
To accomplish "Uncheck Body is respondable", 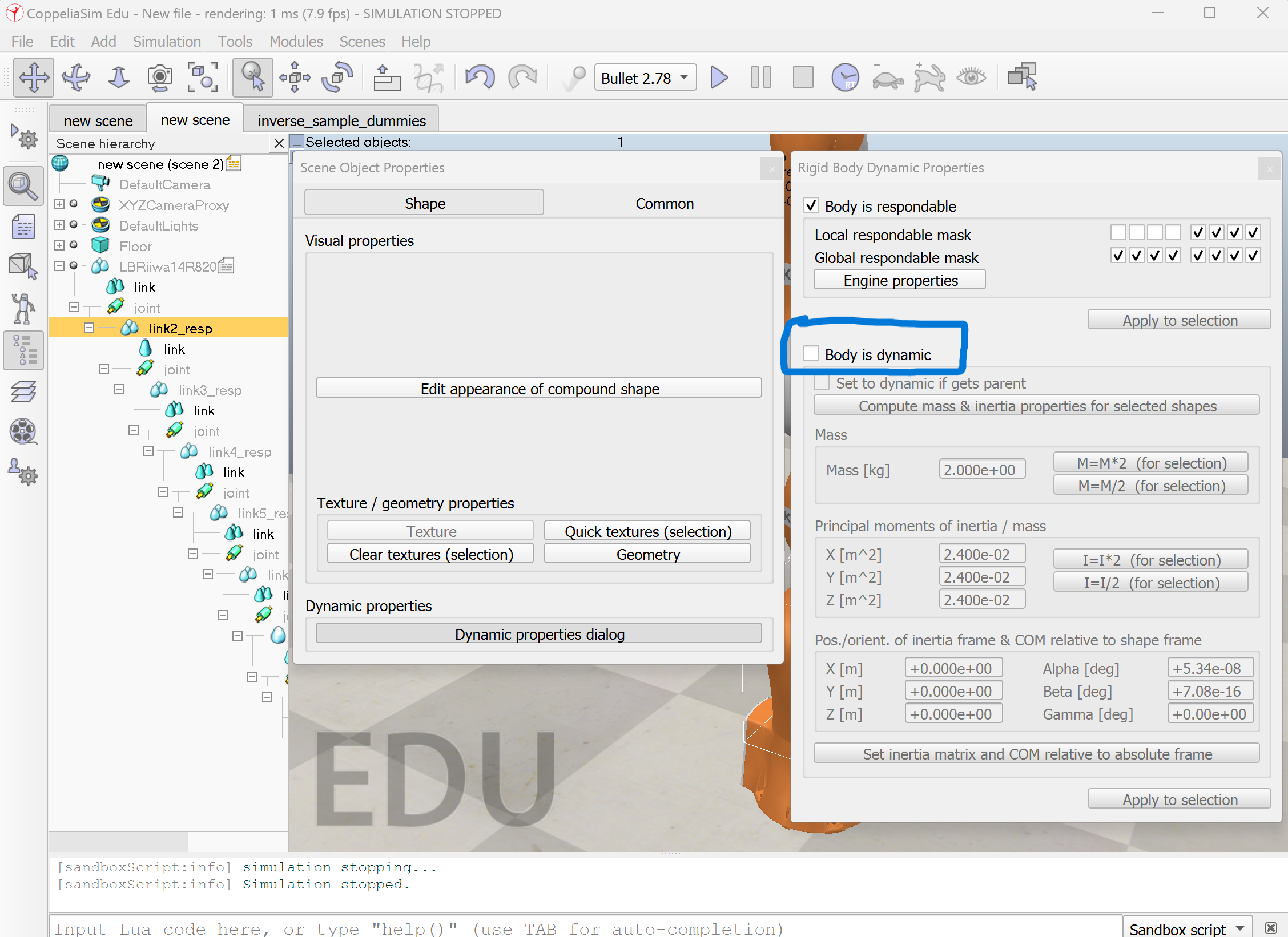I will tap(811, 205).
